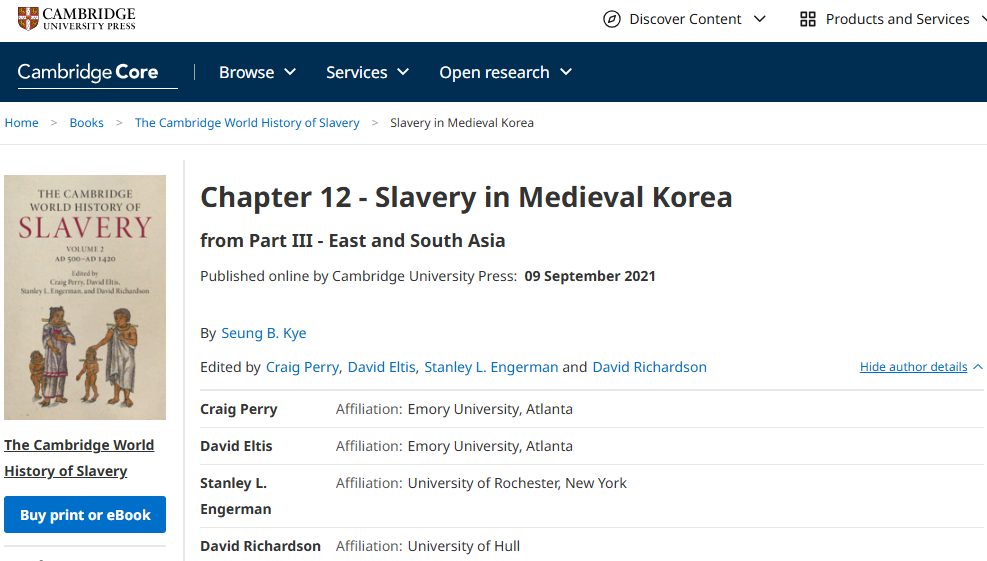
Task: Click the publication date 09 September 2021
Action: point(590,276)
